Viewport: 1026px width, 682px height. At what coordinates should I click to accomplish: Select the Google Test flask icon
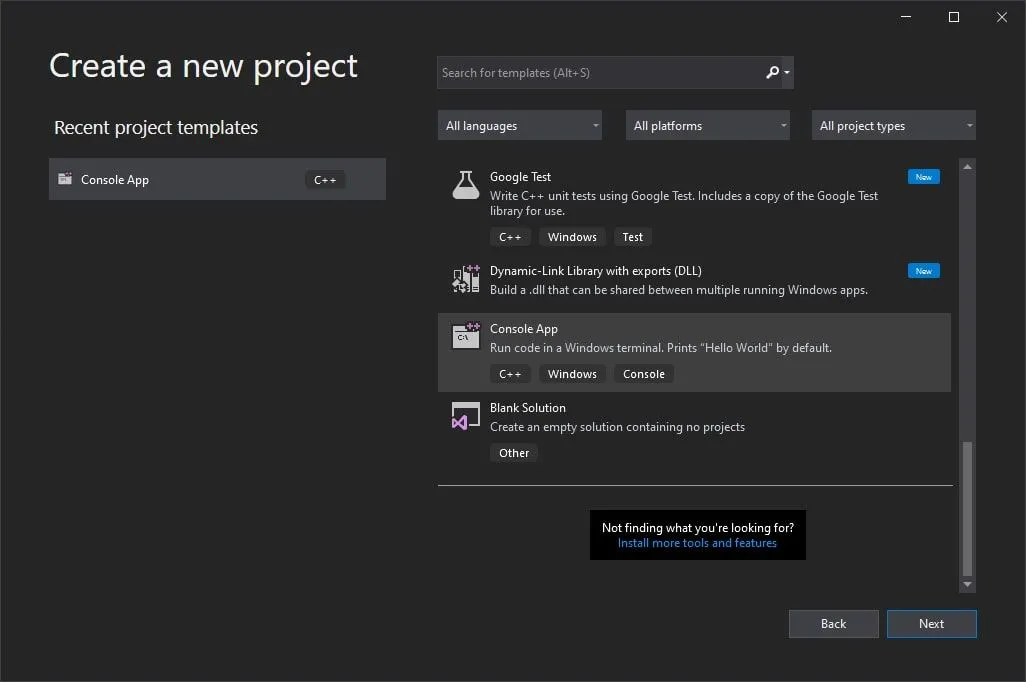tap(465, 185)
